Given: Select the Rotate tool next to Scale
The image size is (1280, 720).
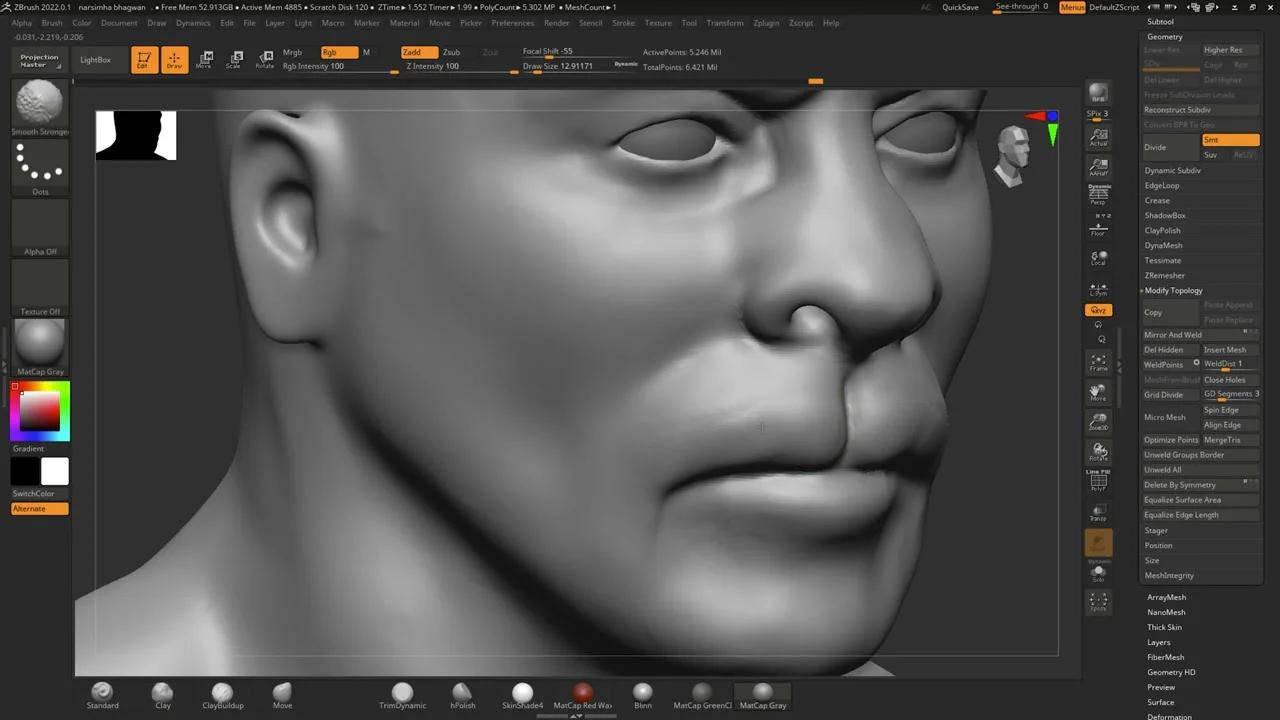Looking at the screenshot, I should click(265, 60).
